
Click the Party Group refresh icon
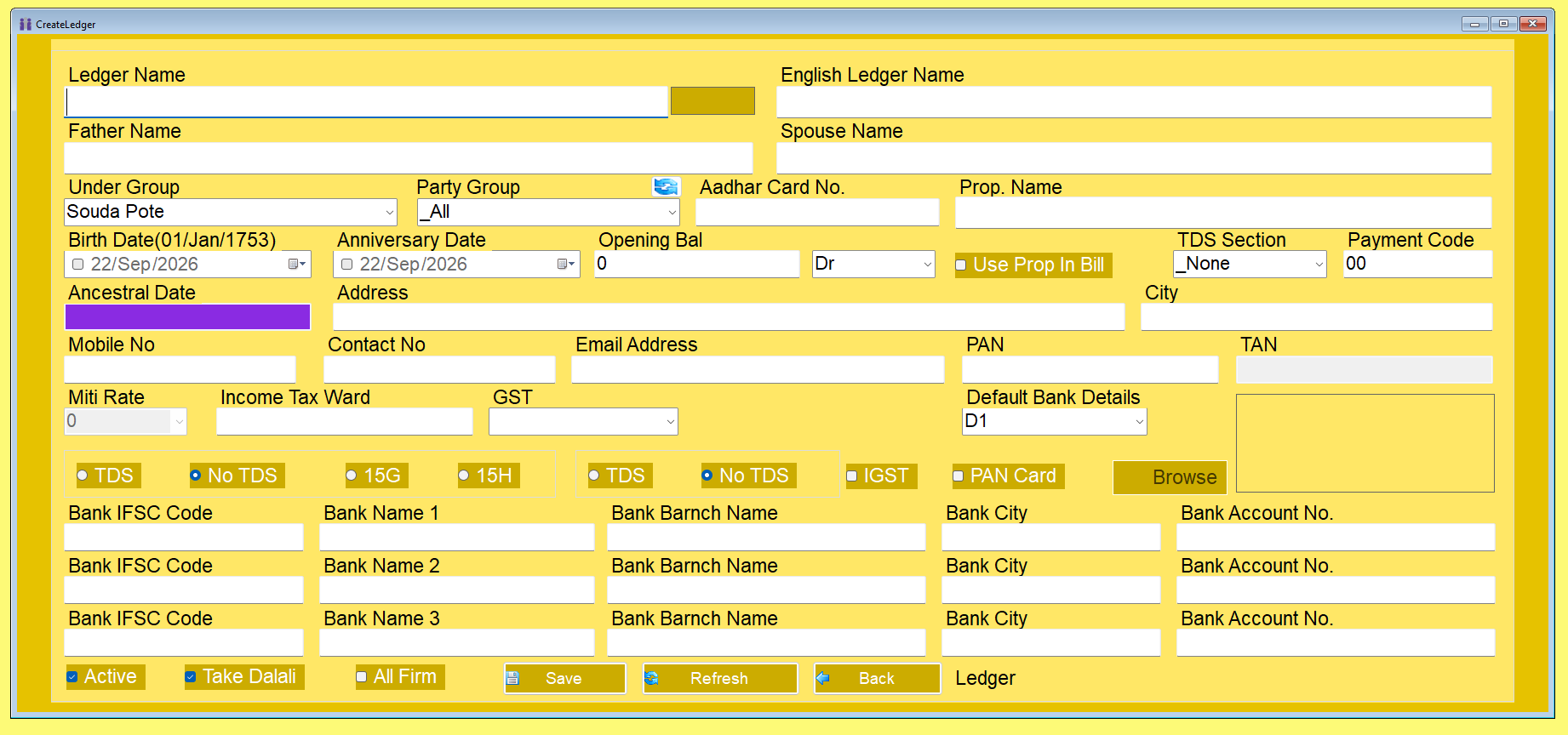[x=666, y=186]
